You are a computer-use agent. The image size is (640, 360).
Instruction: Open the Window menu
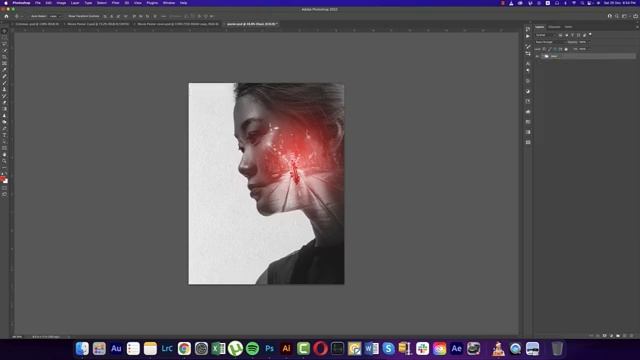(169, 3)
